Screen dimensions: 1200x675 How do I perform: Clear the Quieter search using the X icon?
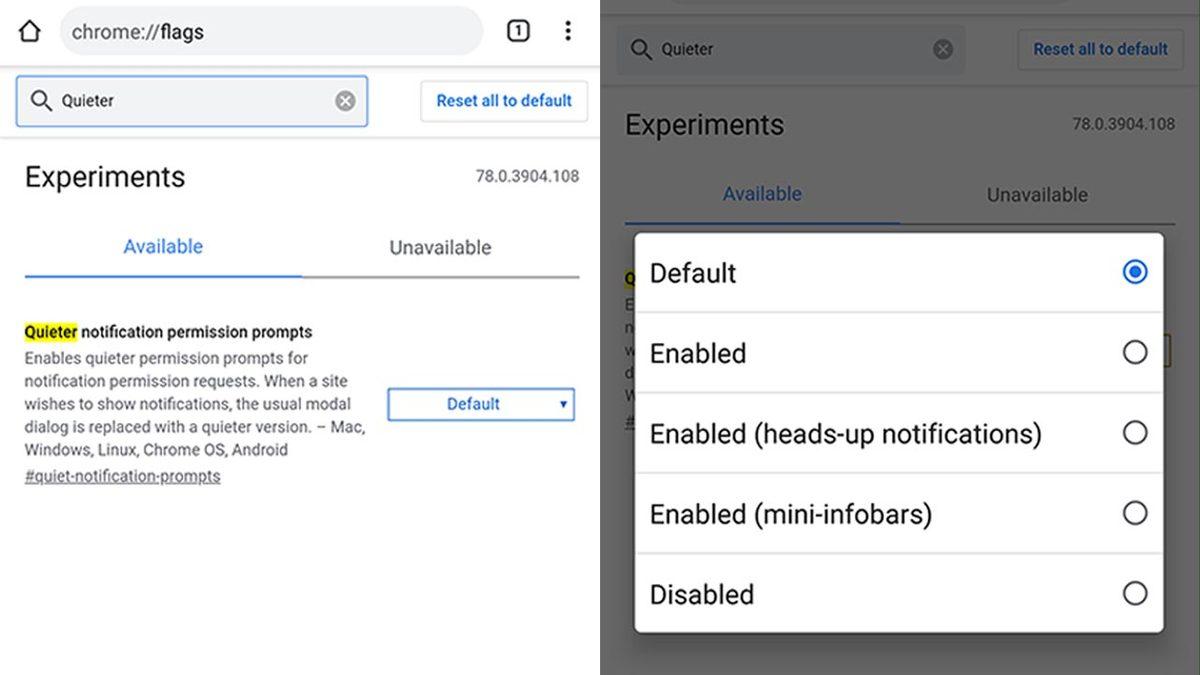[x=345, y=101]
